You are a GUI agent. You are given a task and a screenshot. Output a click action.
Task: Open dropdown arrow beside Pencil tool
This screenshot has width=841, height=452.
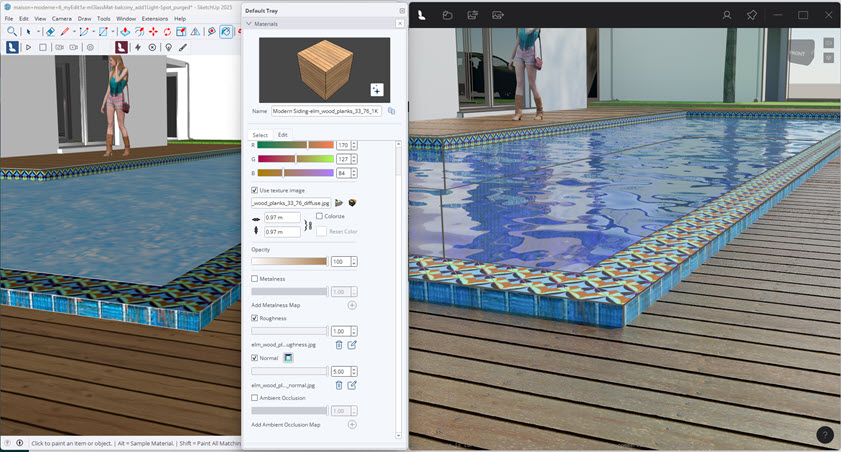point(76,32)
